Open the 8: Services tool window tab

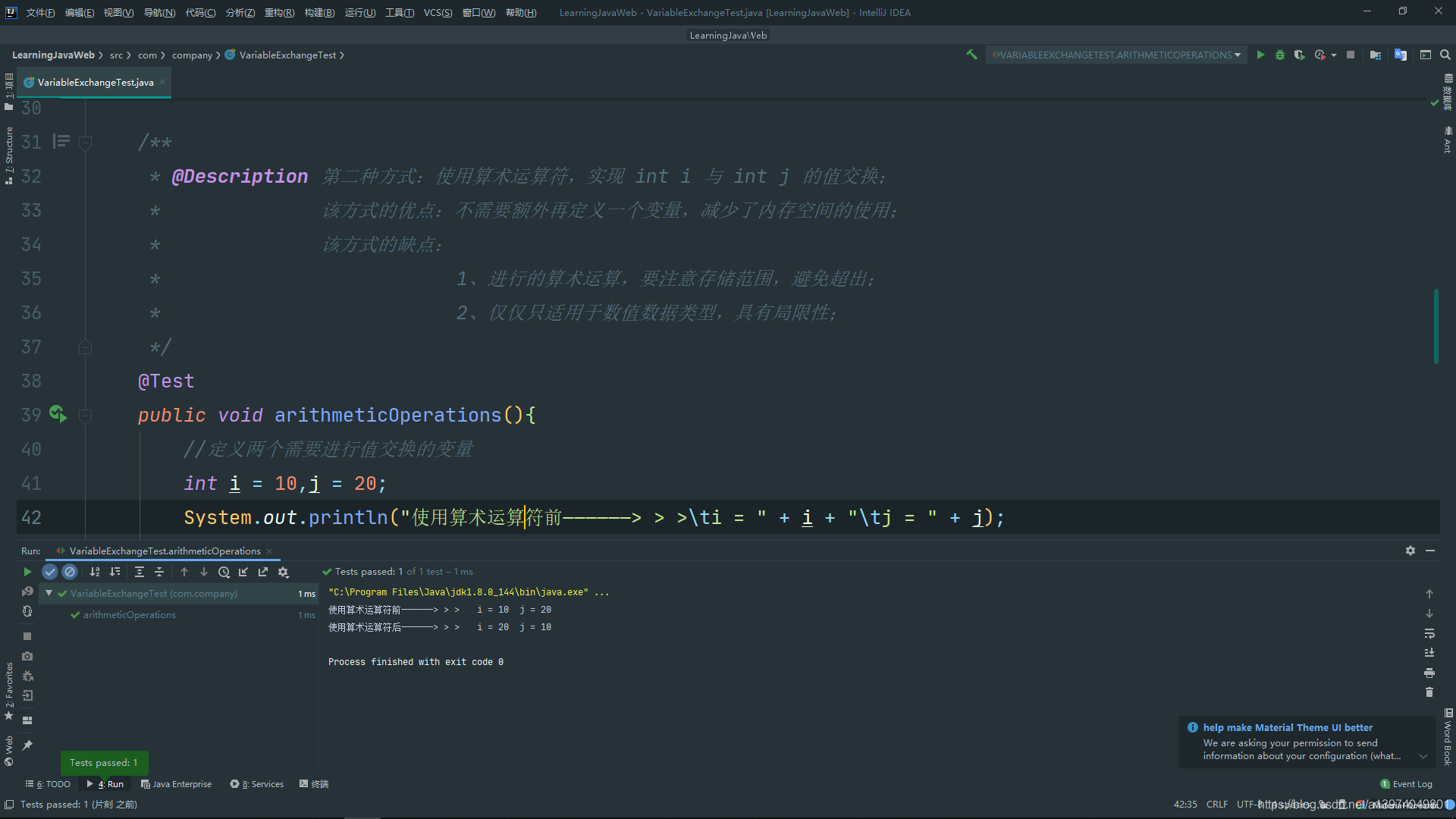coord(257,784)
